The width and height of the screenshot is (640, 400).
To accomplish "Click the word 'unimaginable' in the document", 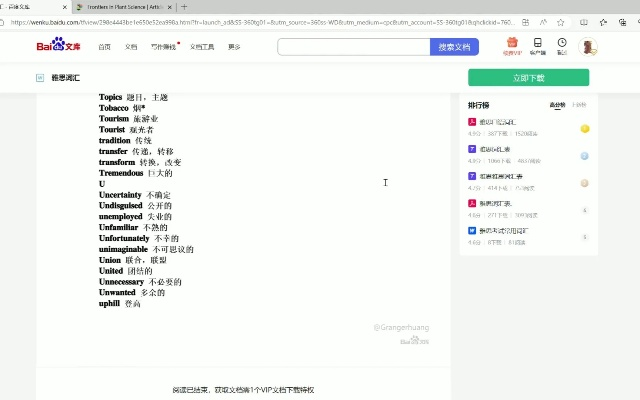I will point(123,249).
